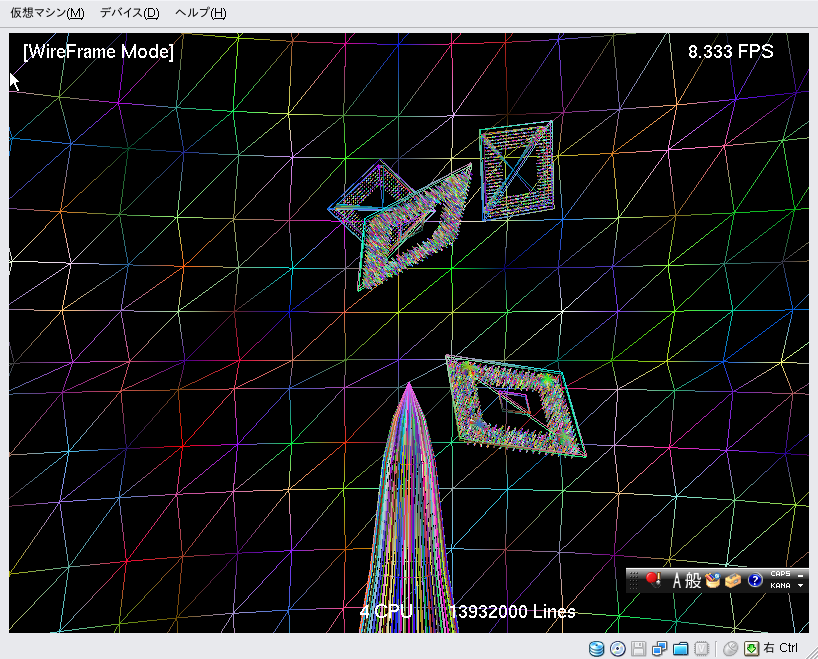Minimize the IME language bar
The image size is (818, 659).
point(801,575)
